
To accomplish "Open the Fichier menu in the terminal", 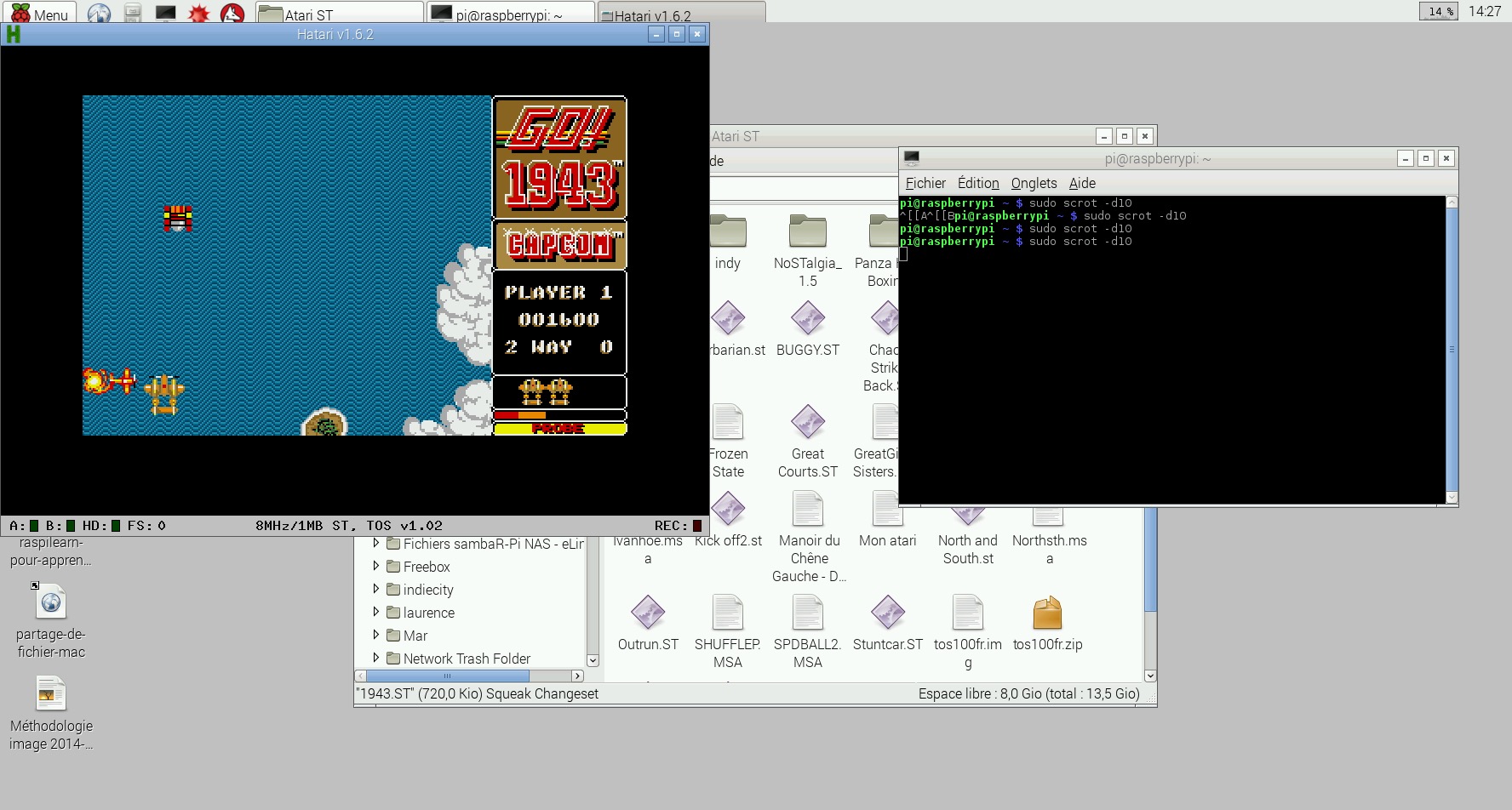I will pos(925,183).
